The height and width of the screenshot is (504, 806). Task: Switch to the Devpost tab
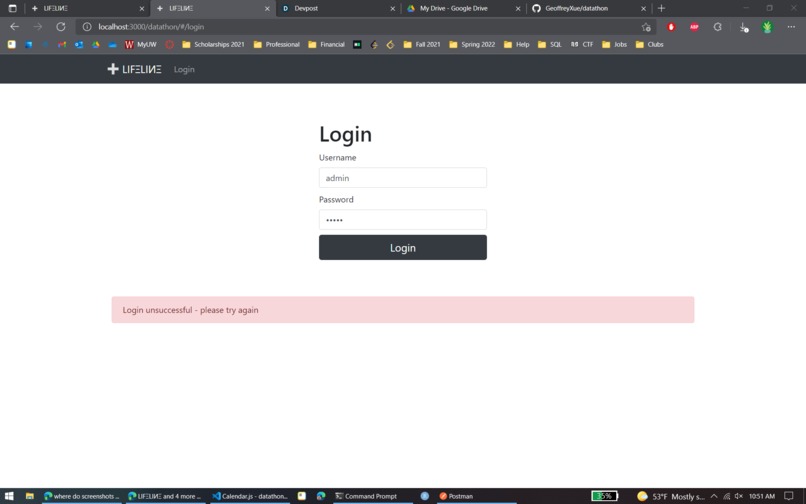click(338, 8)
